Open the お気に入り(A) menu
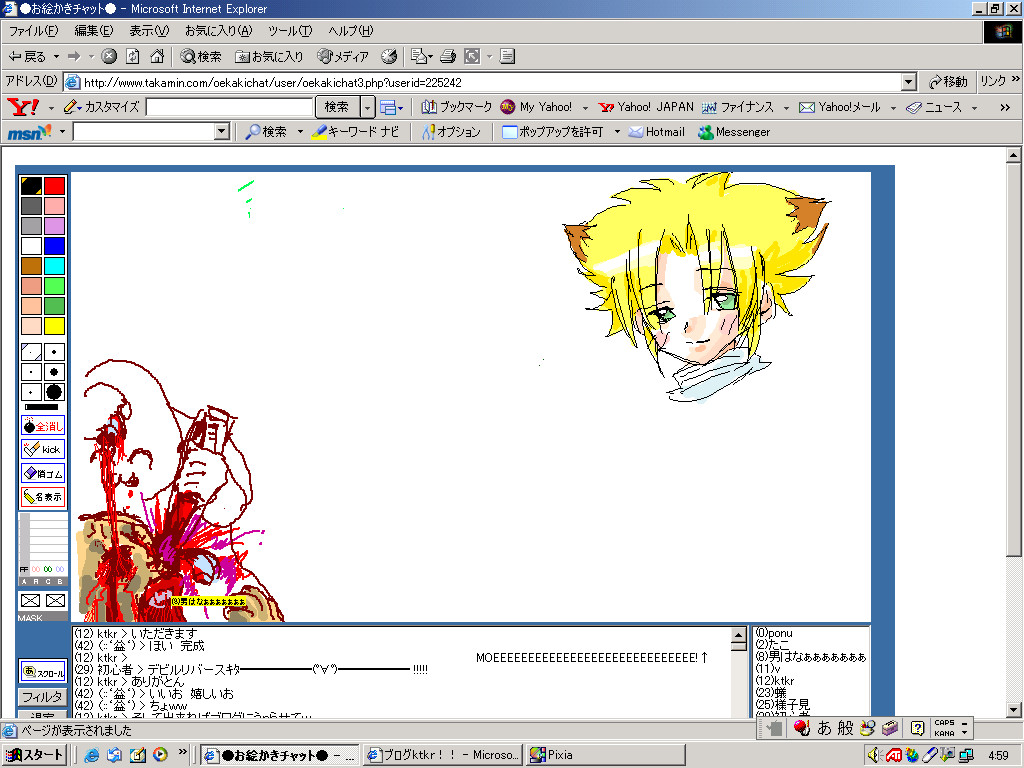The width and height of the screenshot is (1024, 768). click(218, 31)
